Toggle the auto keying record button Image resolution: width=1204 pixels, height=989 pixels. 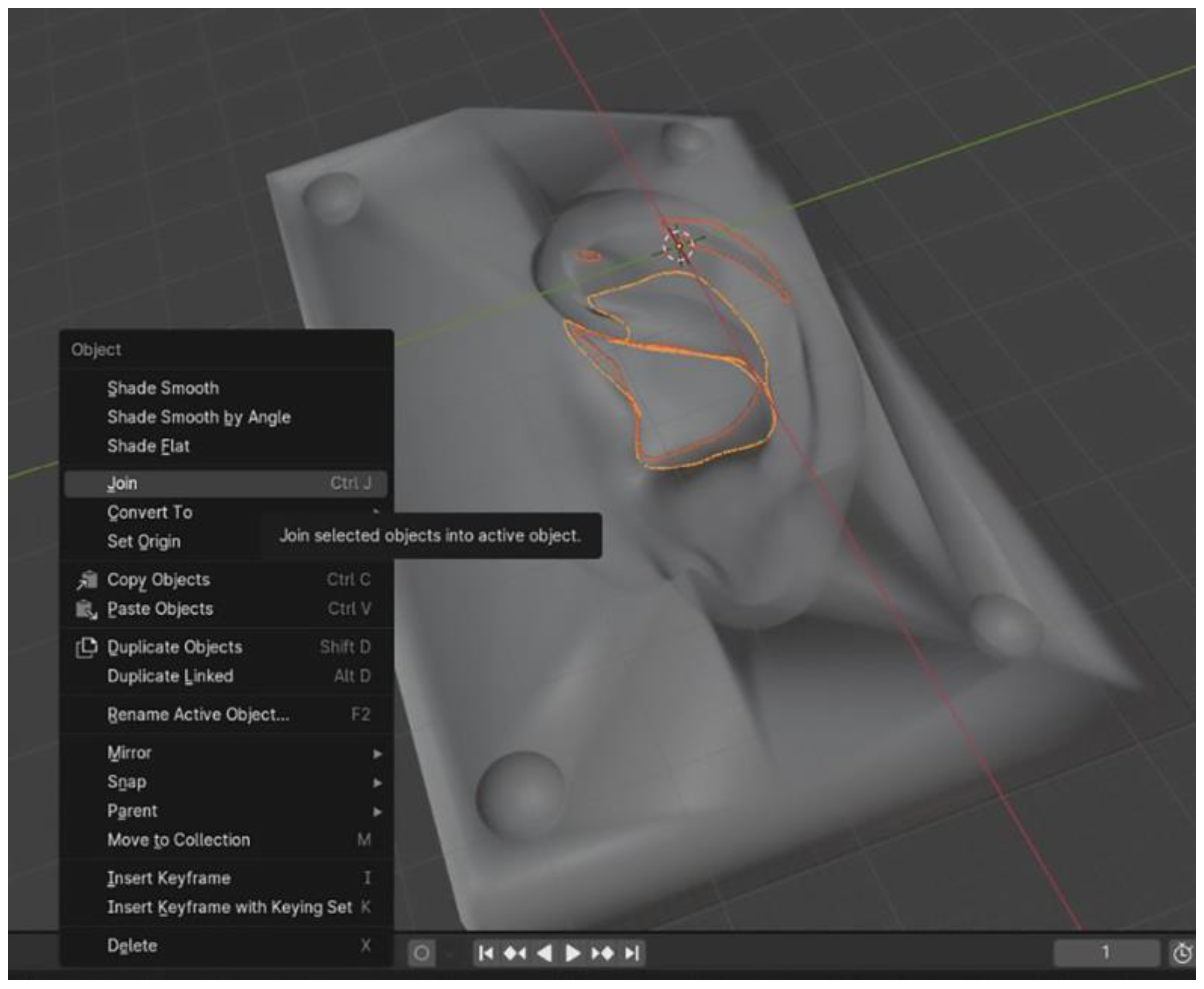click(x=421, y=953)
